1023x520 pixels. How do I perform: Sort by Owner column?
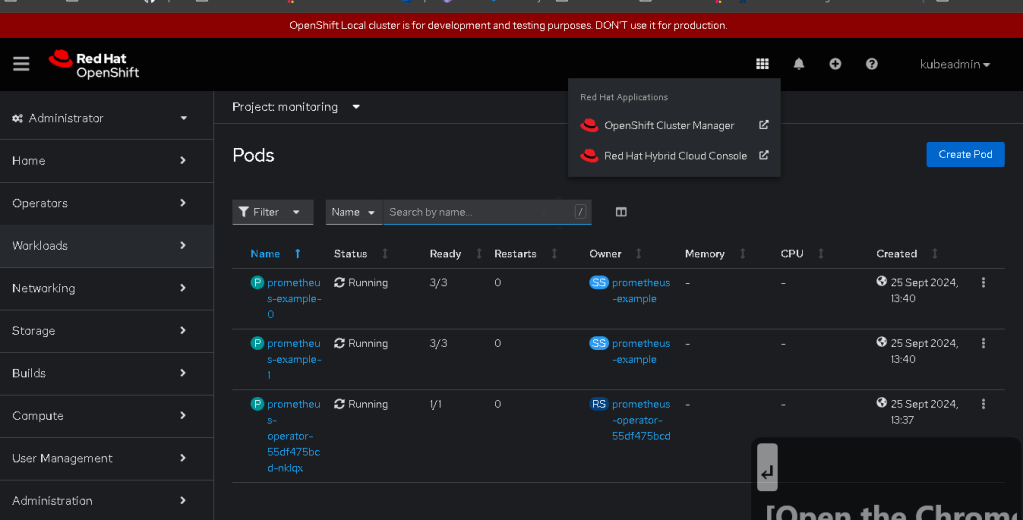638,254
